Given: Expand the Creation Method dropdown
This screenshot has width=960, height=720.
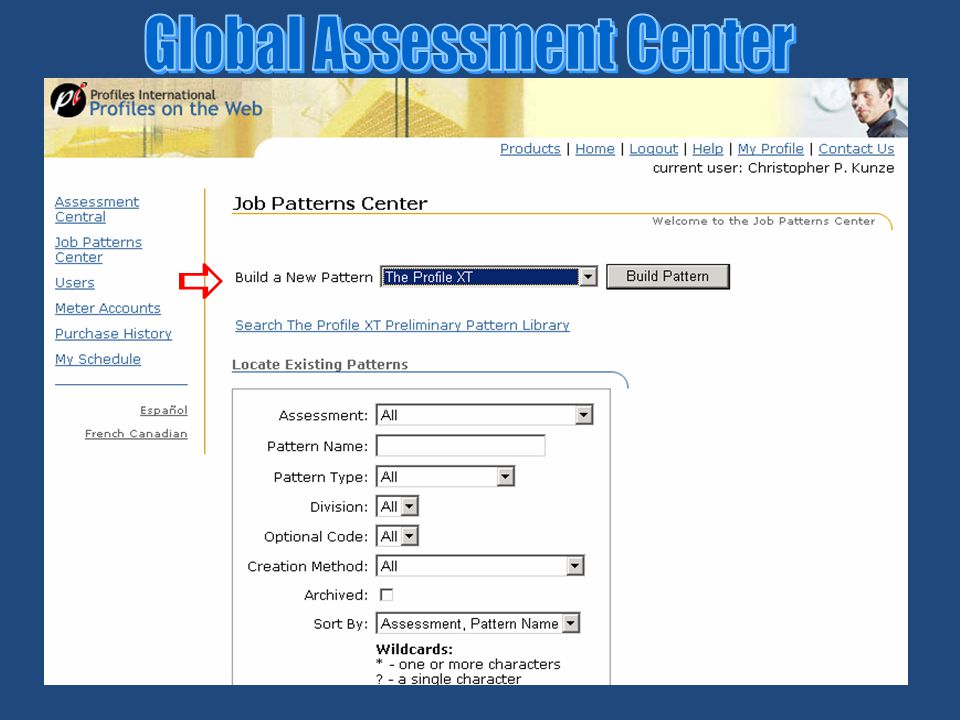Looking at the screenshot, I should pyautogui.click(x=480, y=566).
